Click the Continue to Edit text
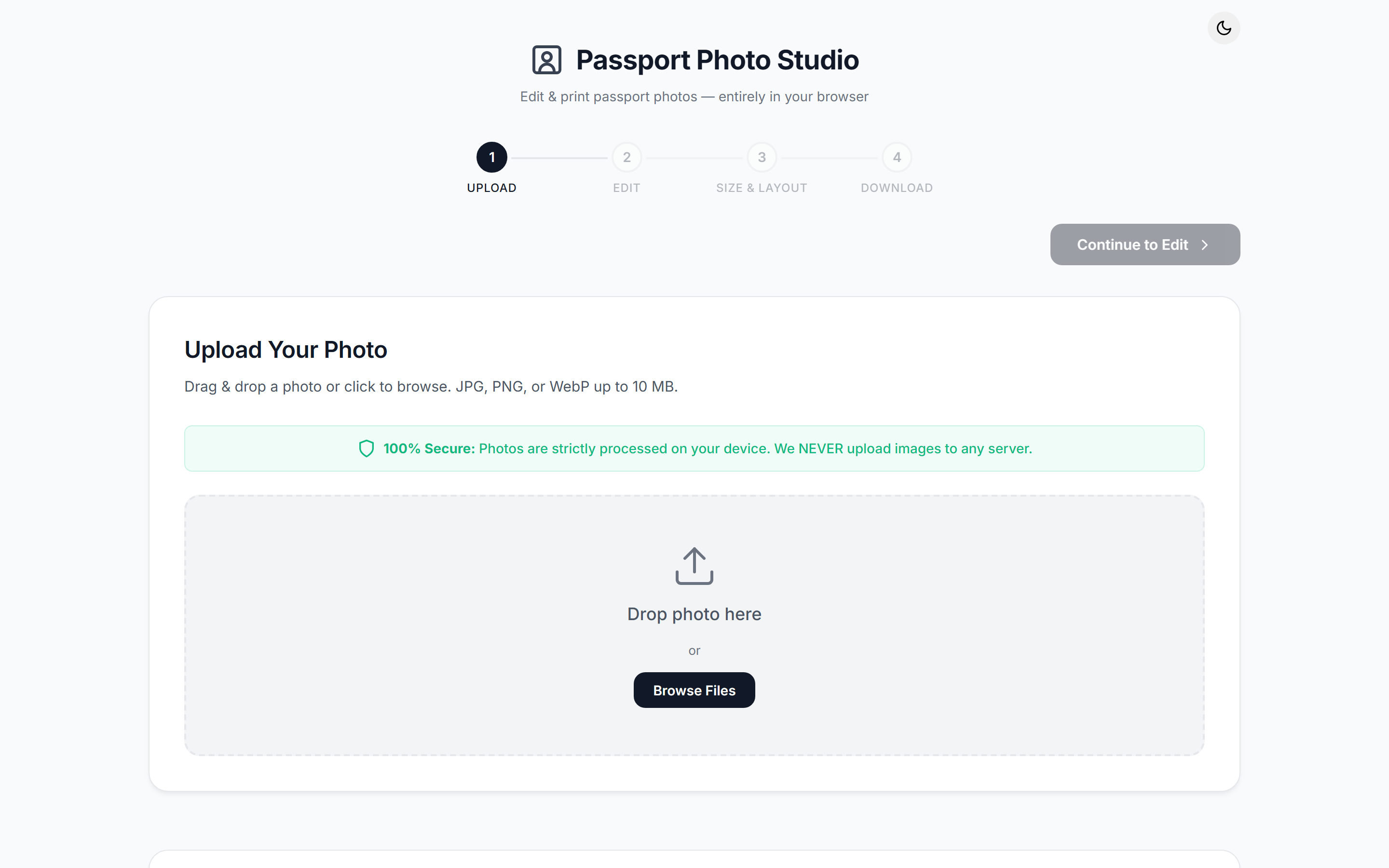The height and width of the screenshot is (868, 1389). click(x=1132, y=245)
